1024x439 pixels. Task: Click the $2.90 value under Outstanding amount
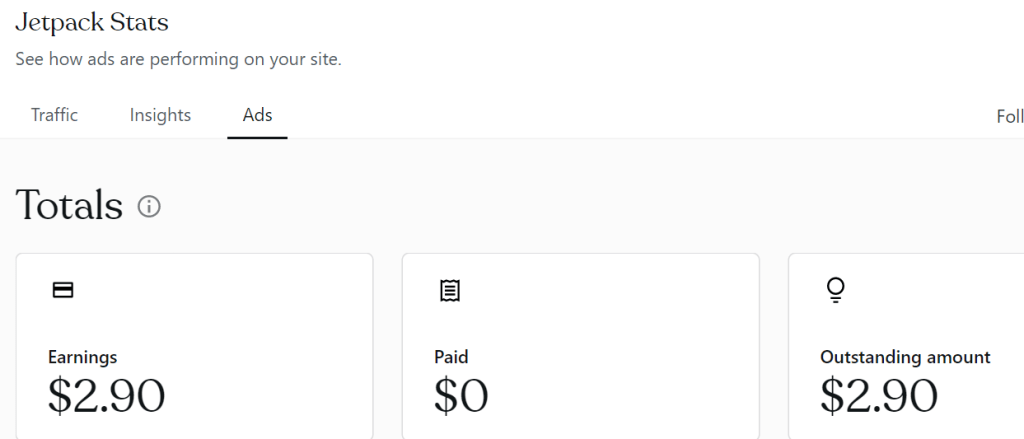[x=878, y=396]
